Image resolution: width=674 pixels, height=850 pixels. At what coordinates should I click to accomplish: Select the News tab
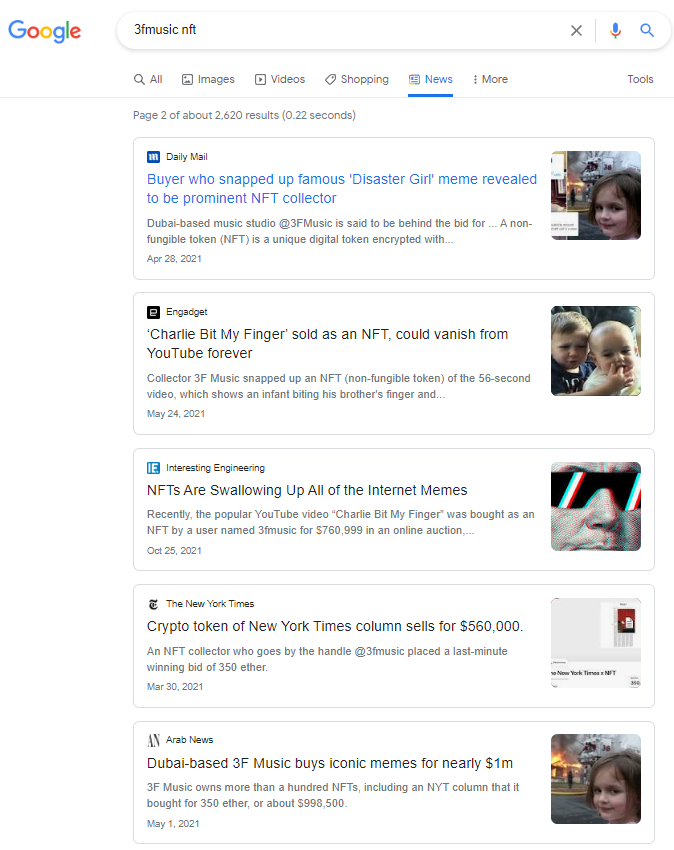(431, 79)
